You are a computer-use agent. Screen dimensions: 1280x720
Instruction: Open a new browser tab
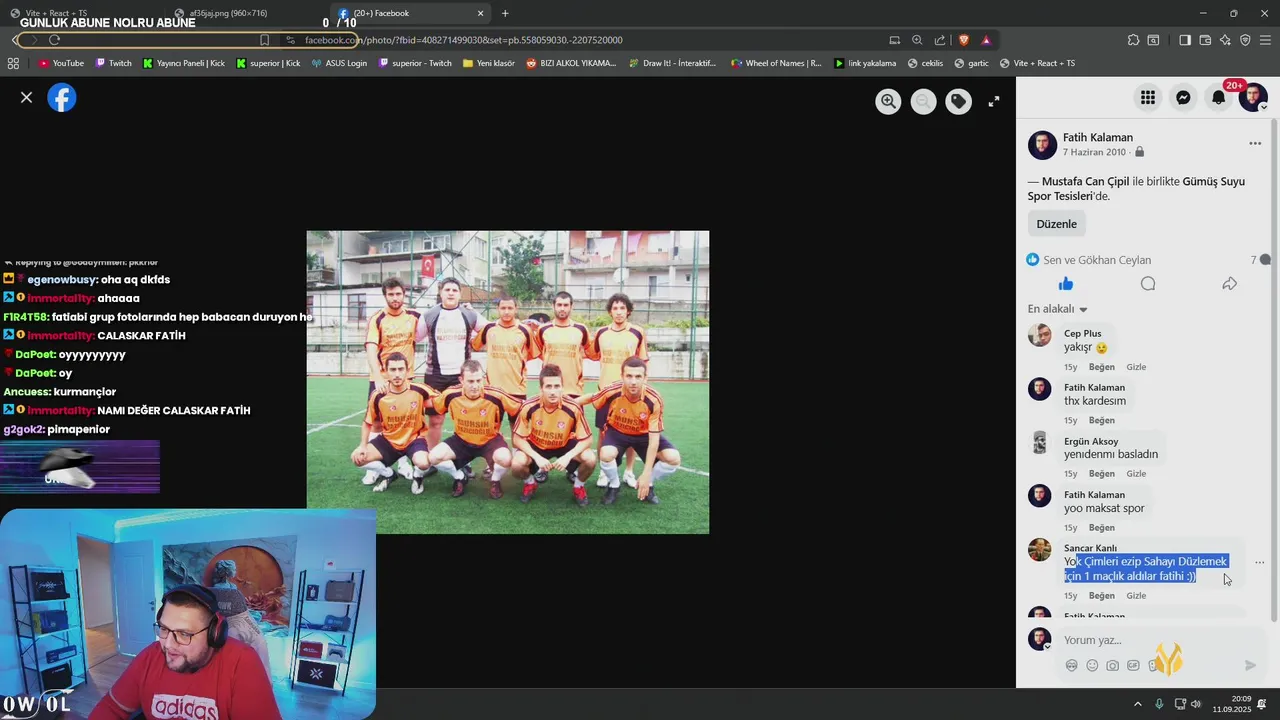(505, 13)
